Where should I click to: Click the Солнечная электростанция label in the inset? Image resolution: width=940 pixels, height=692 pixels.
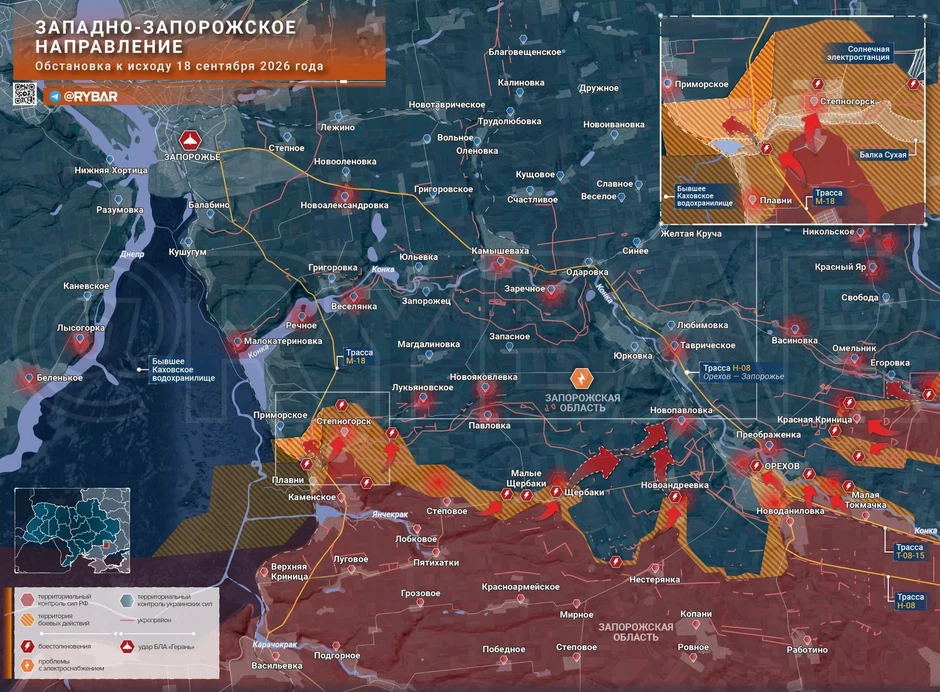(x=858, y=53)
